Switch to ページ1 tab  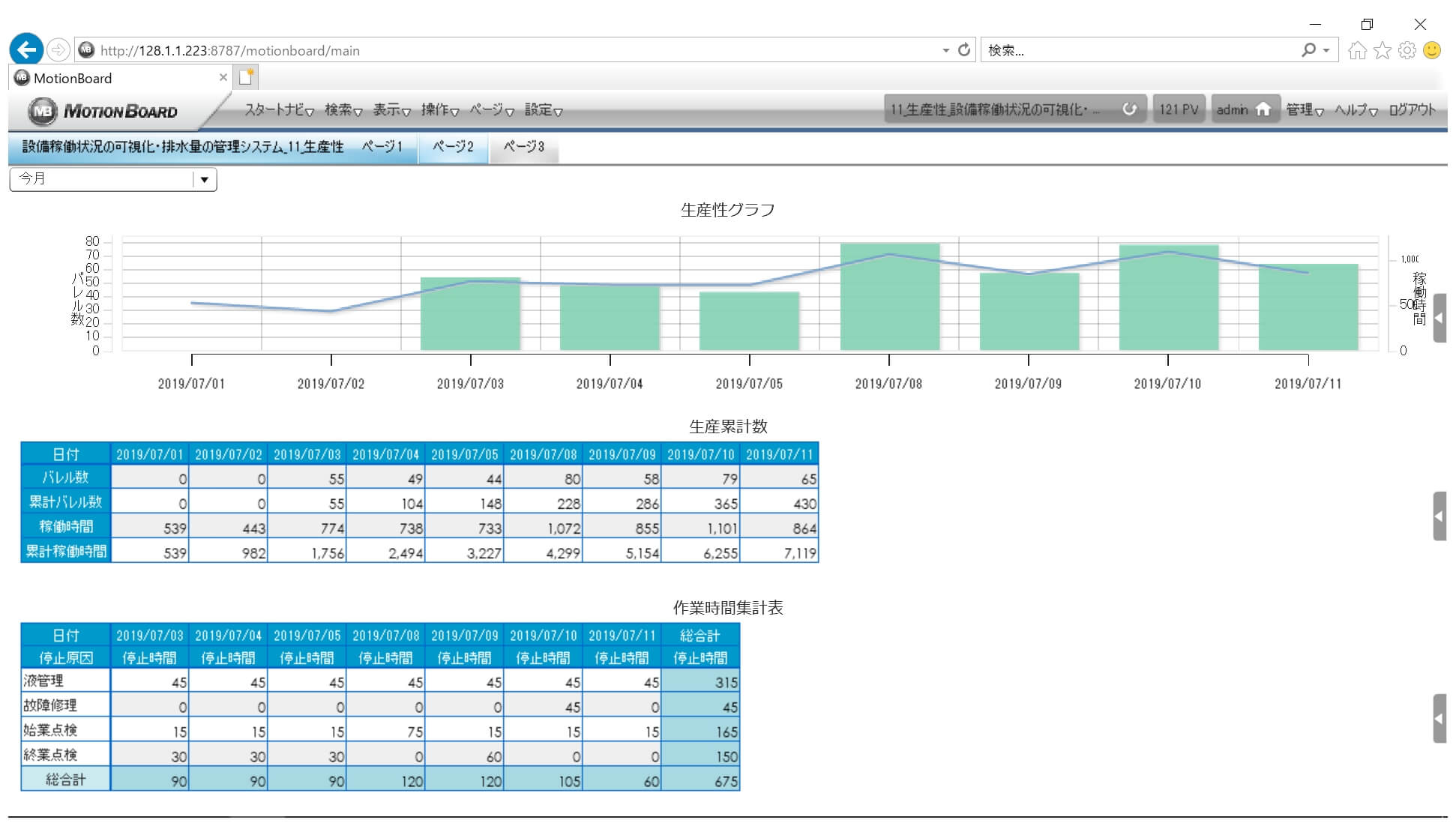382,147
